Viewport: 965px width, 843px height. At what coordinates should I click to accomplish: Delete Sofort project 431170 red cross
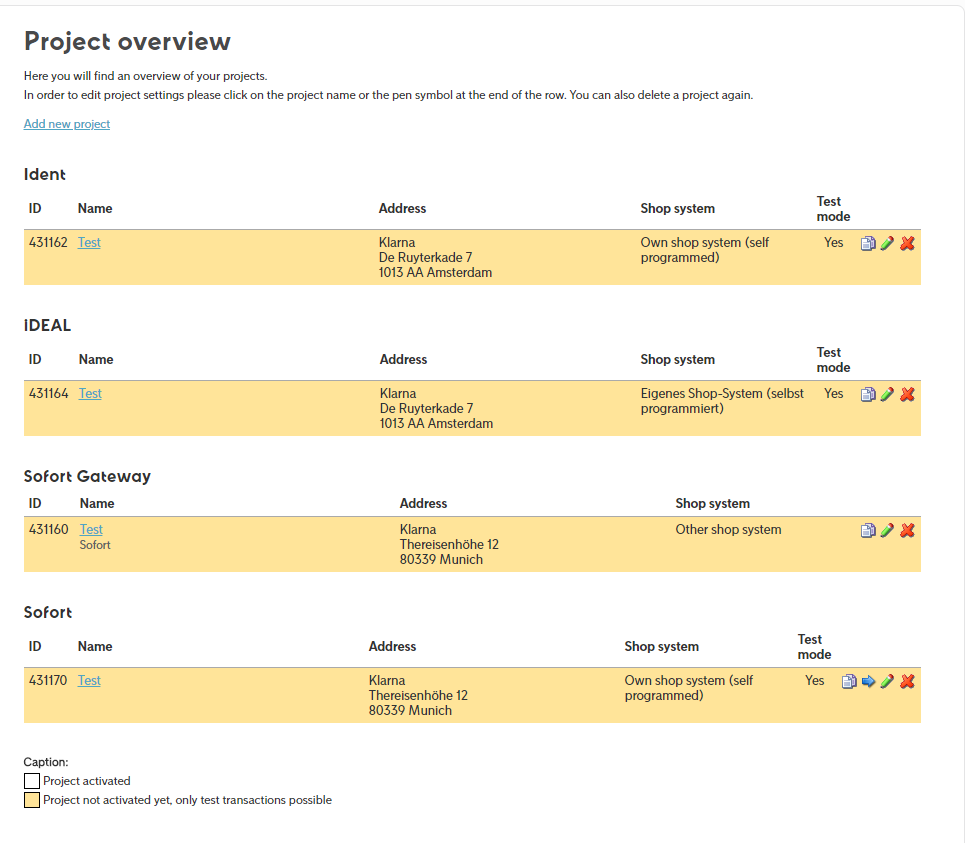[907, 681]
